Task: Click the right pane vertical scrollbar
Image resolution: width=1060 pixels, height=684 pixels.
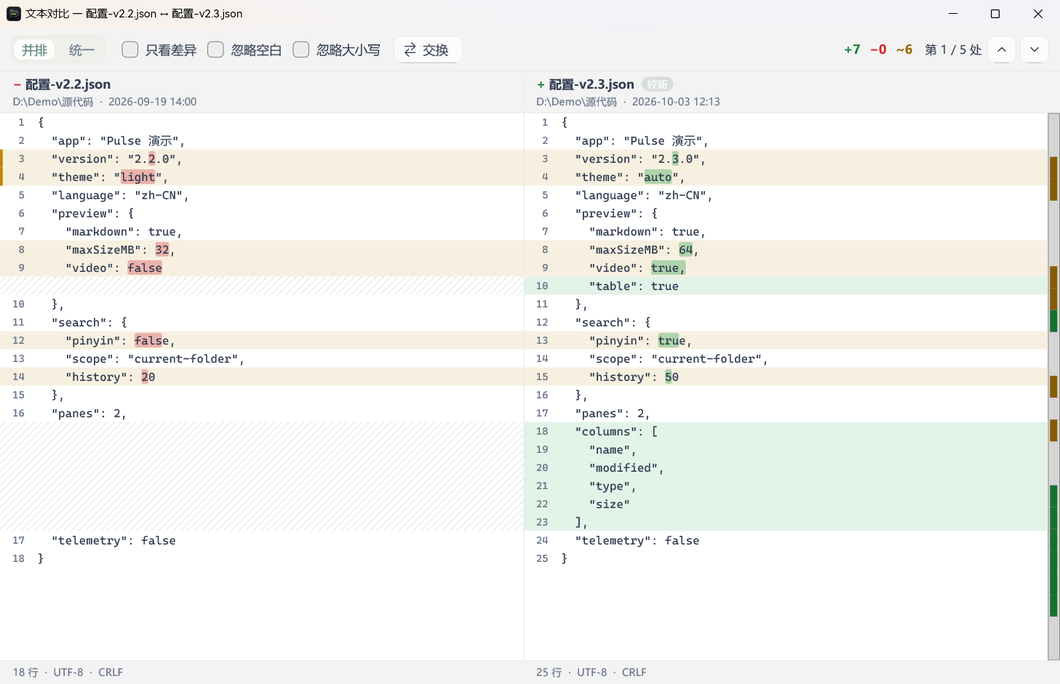Action: 1053,387
